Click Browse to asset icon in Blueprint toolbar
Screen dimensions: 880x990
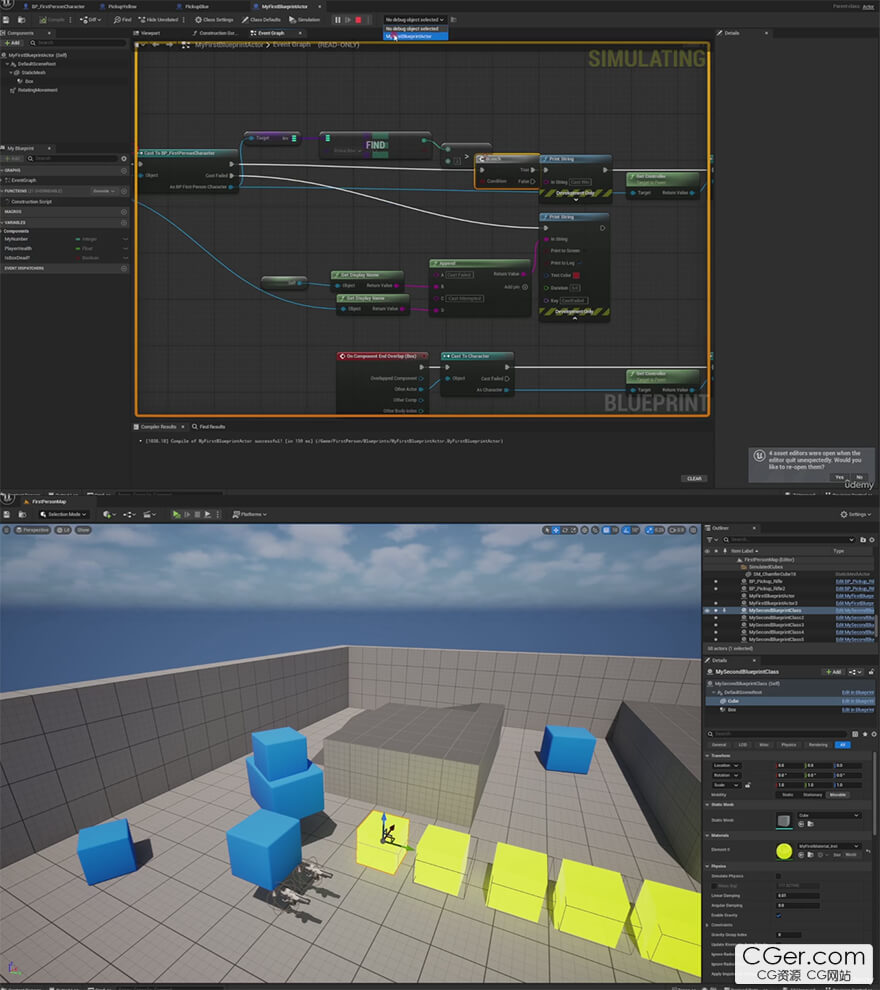21,20
